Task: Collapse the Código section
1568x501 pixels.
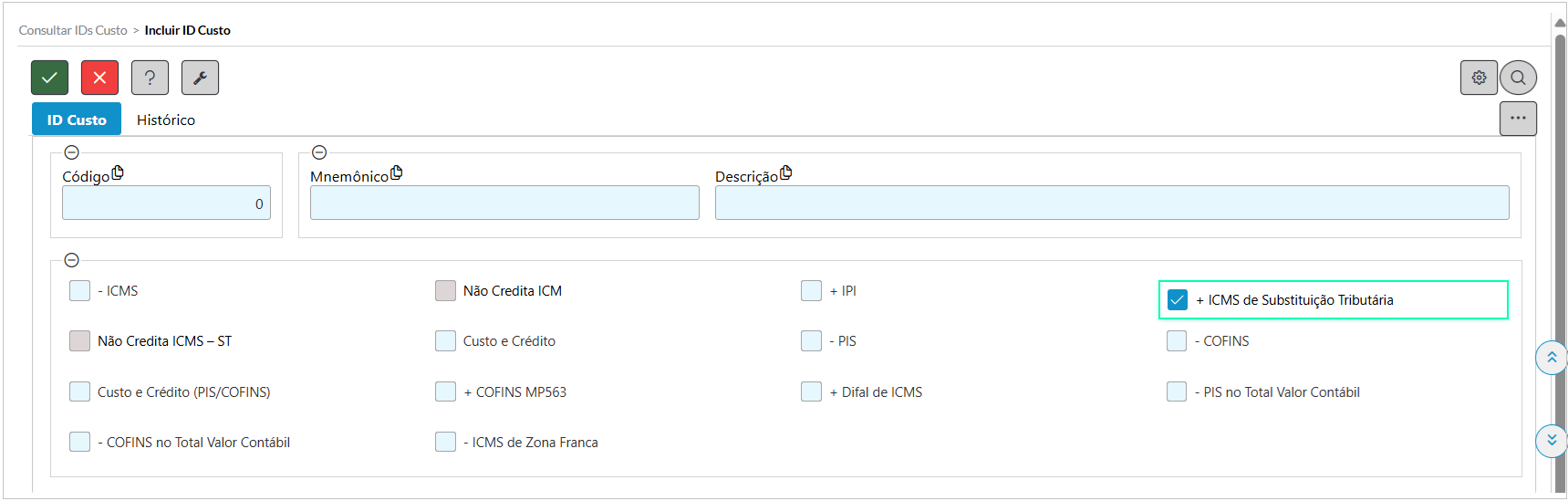Action: 72,152
